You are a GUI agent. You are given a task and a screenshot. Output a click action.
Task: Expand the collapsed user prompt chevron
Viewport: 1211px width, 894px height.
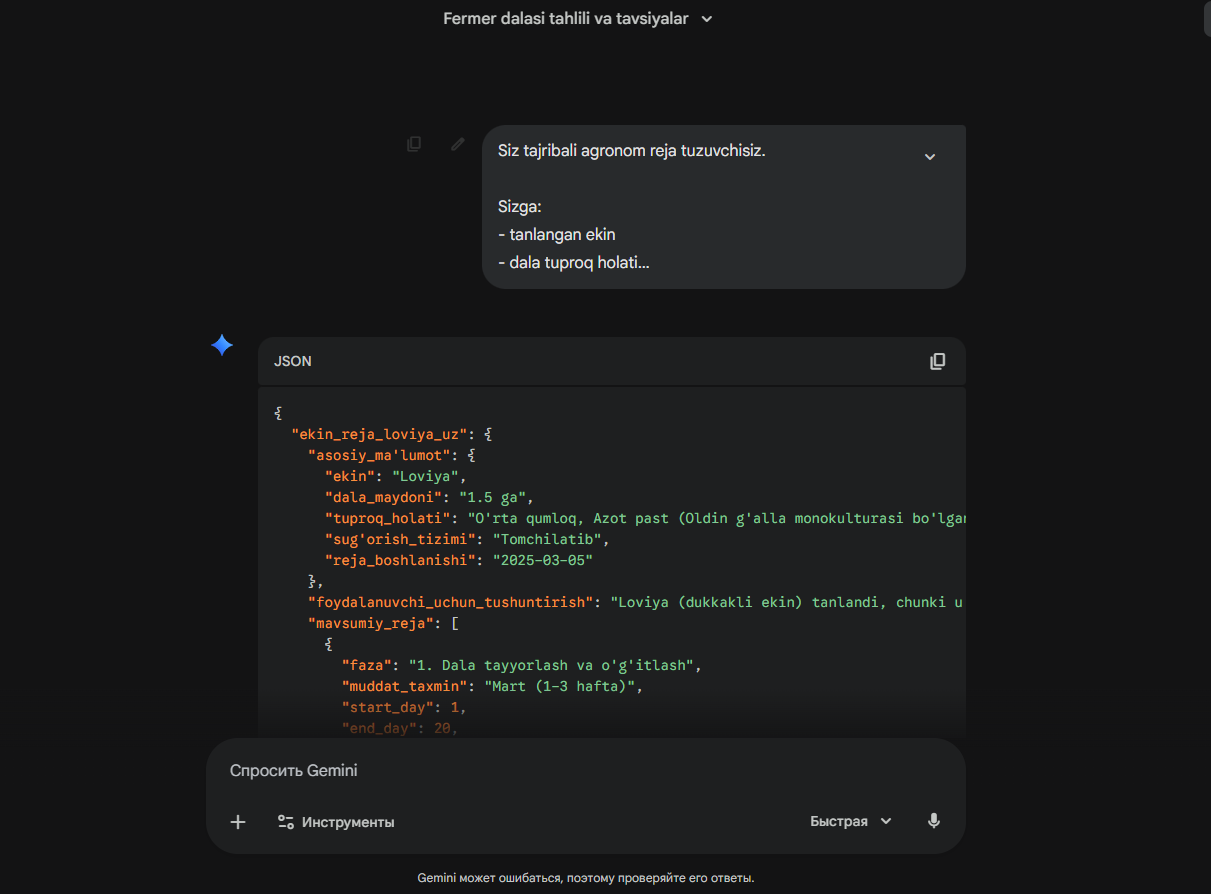coord(929,157)
